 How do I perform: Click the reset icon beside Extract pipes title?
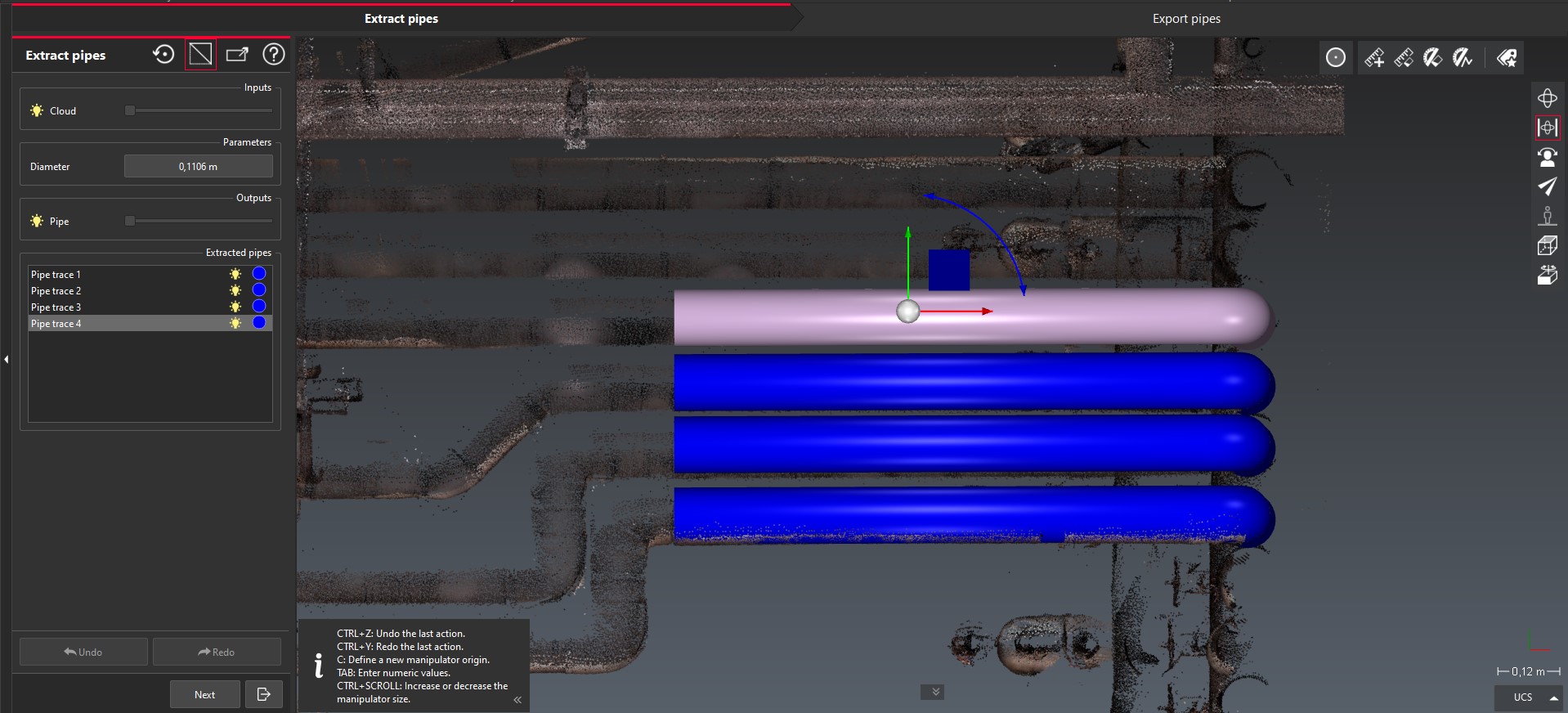(x=164, y=55)
